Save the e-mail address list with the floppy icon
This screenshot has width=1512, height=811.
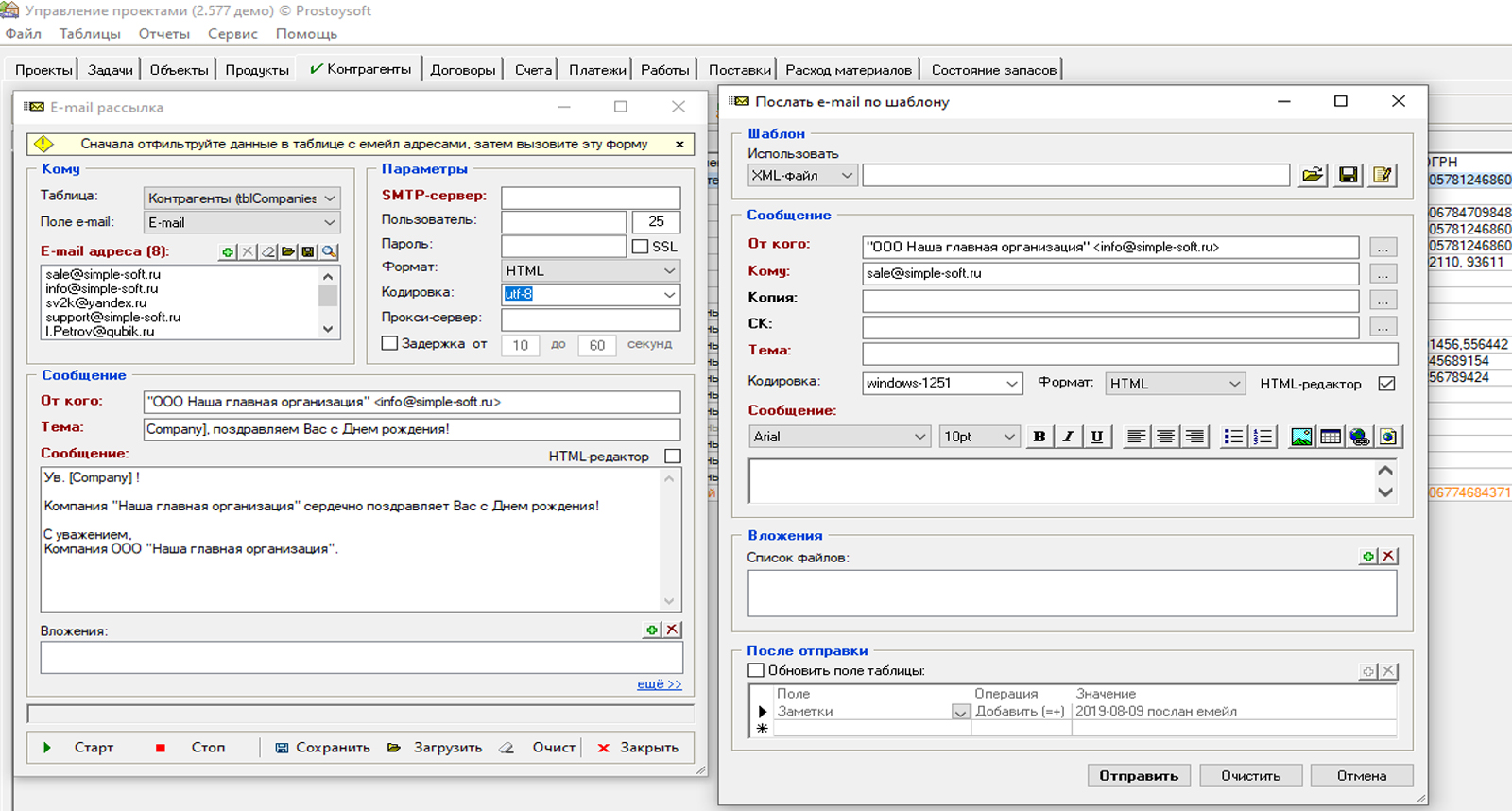click(308, 251)
